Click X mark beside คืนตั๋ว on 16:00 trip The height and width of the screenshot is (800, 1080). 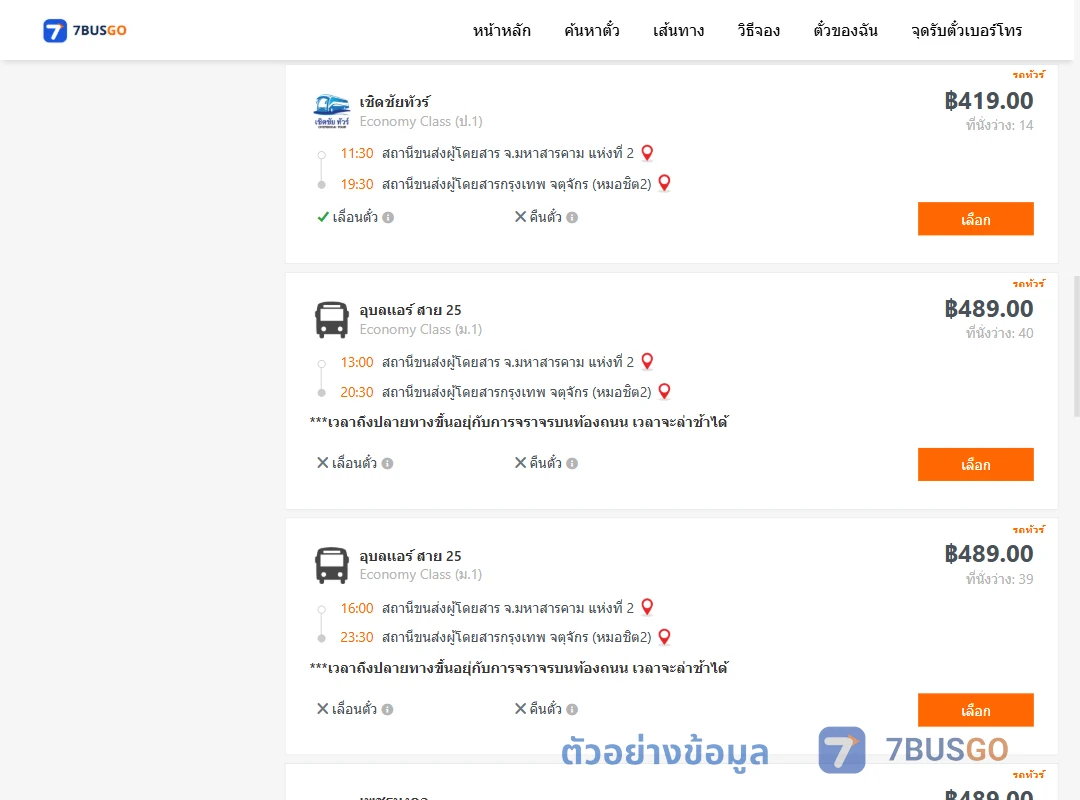click(521, 708)
